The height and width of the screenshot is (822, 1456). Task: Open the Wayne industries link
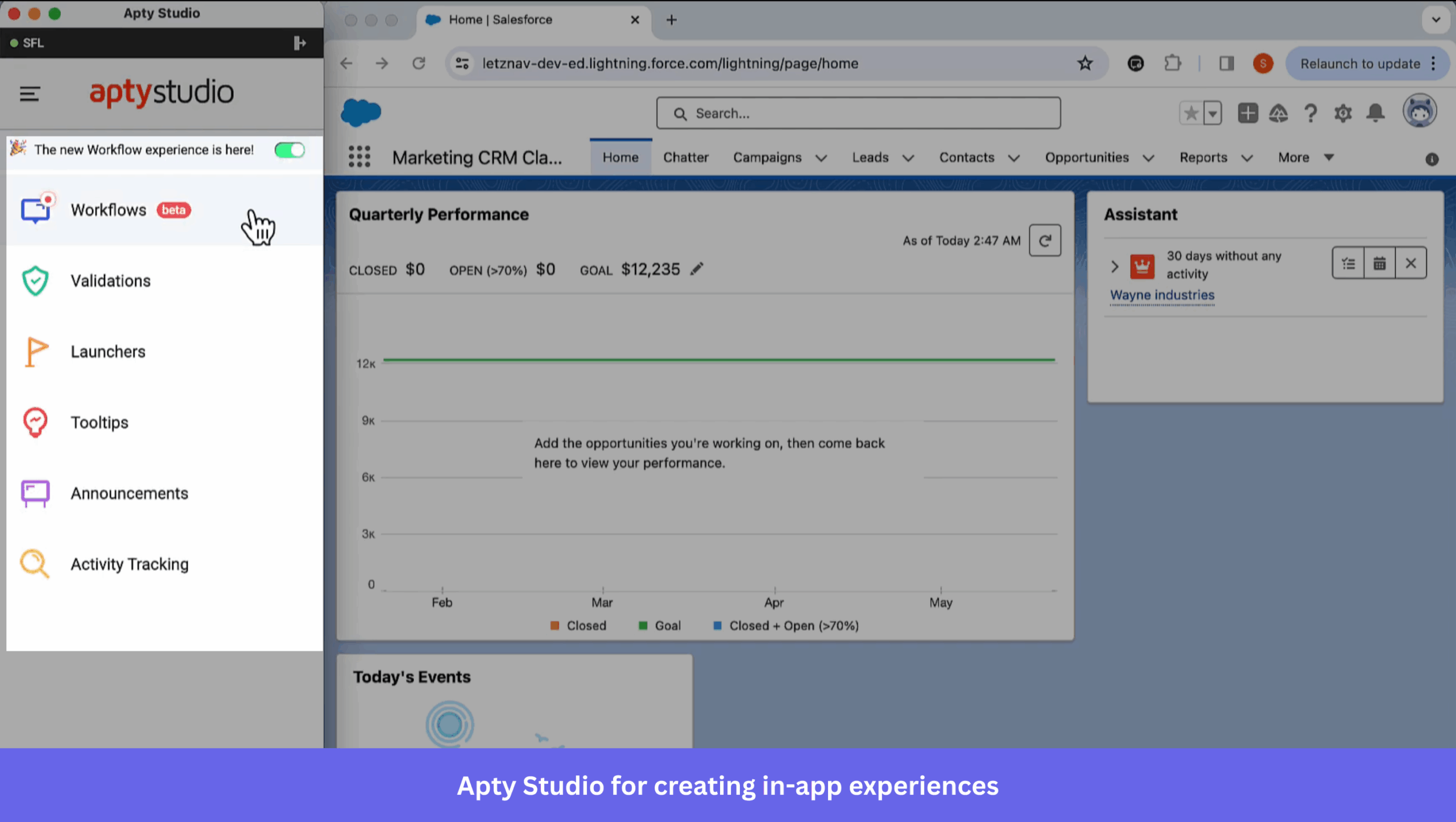point(1162,295)
